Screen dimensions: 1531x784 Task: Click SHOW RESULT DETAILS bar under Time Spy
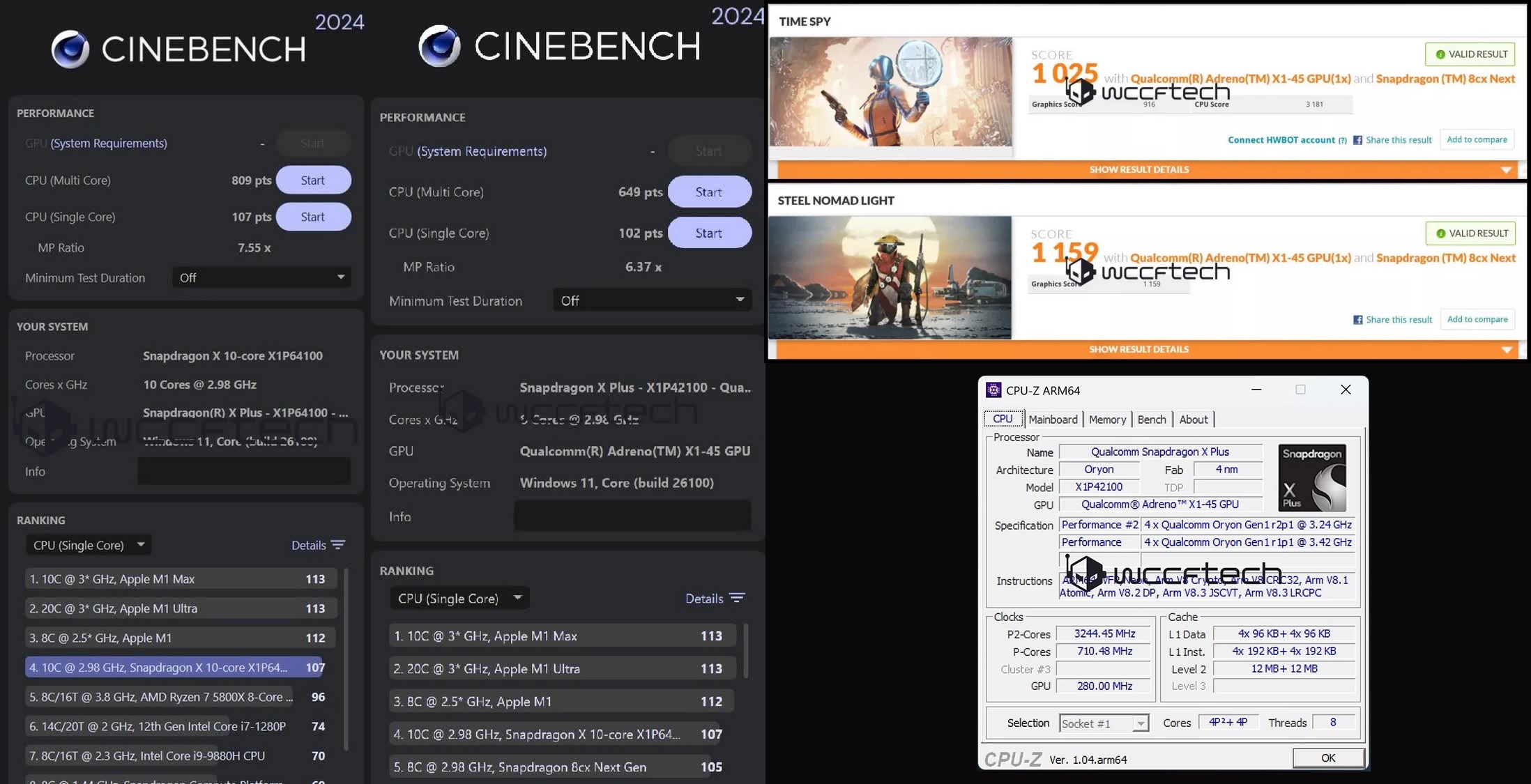point(1148,169)
